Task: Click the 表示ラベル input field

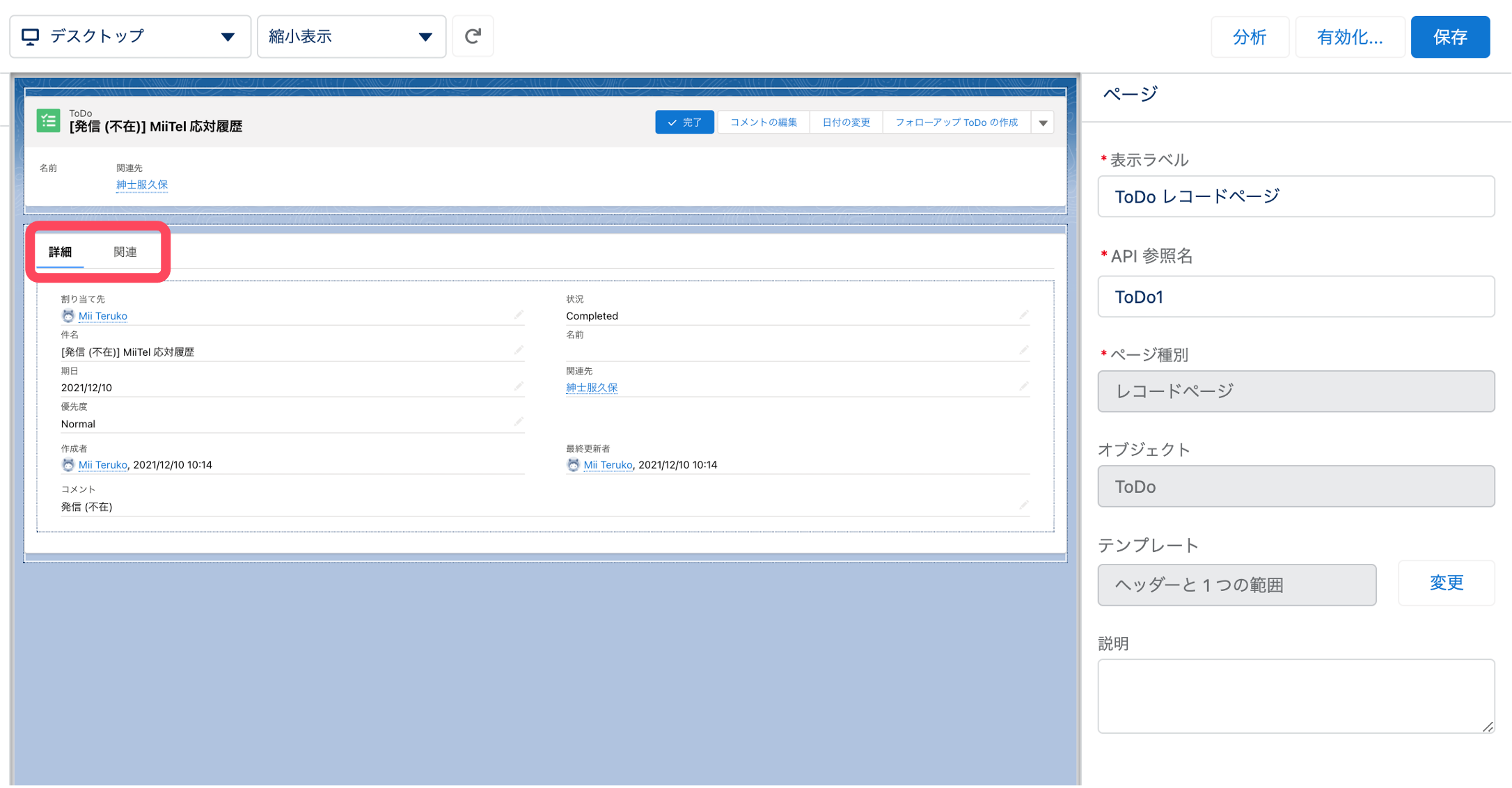Action: click(1296, 196)
